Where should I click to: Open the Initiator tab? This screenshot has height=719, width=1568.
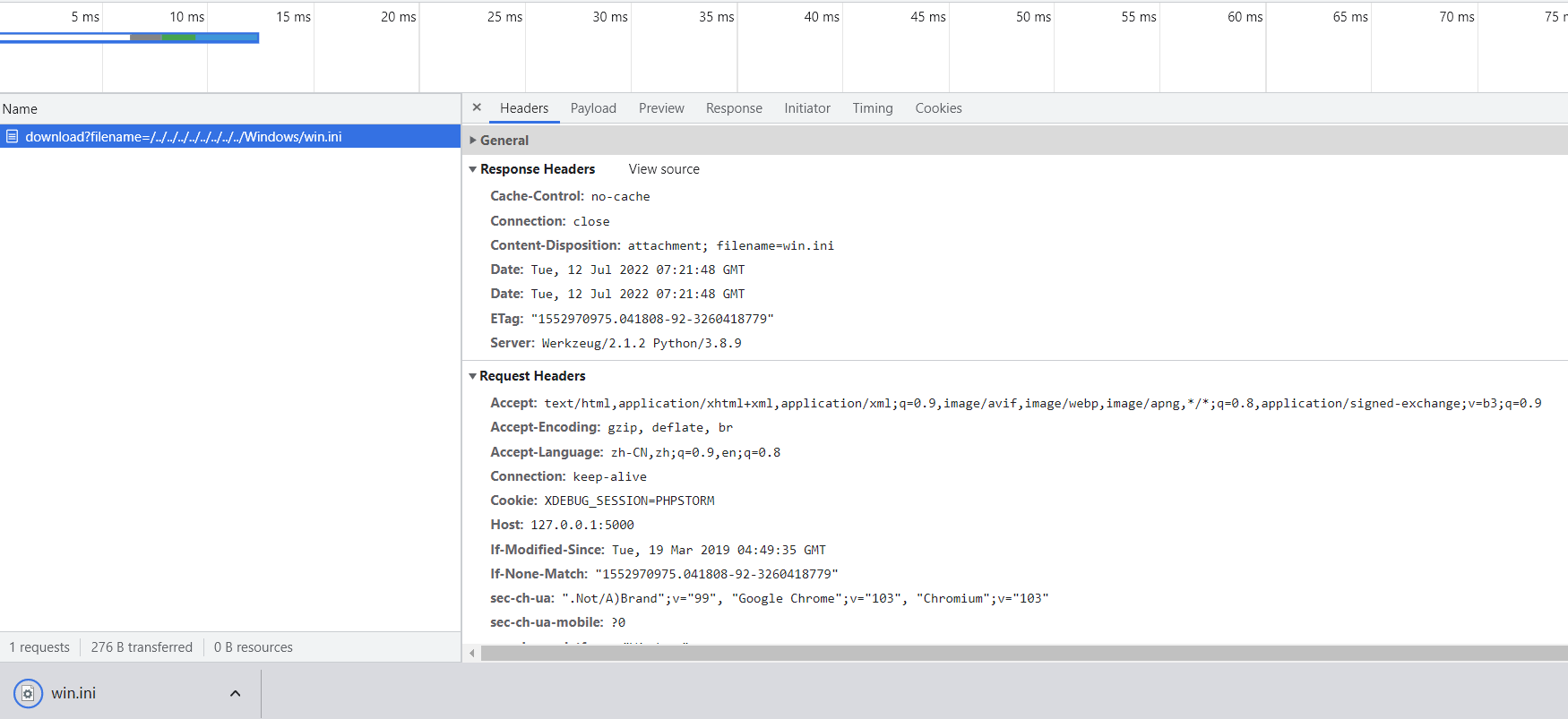click(x=807, y=108)
